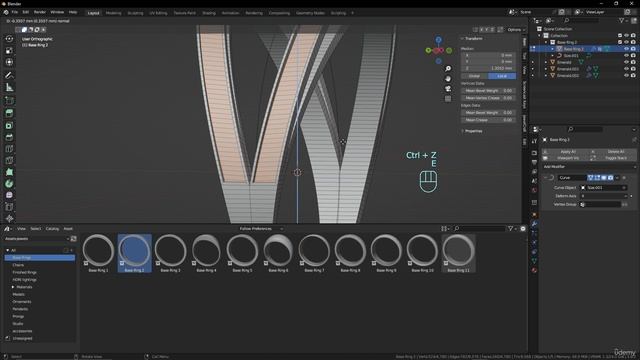Open the Render properties tab icon
640x360 pixels.
point(534,153)
